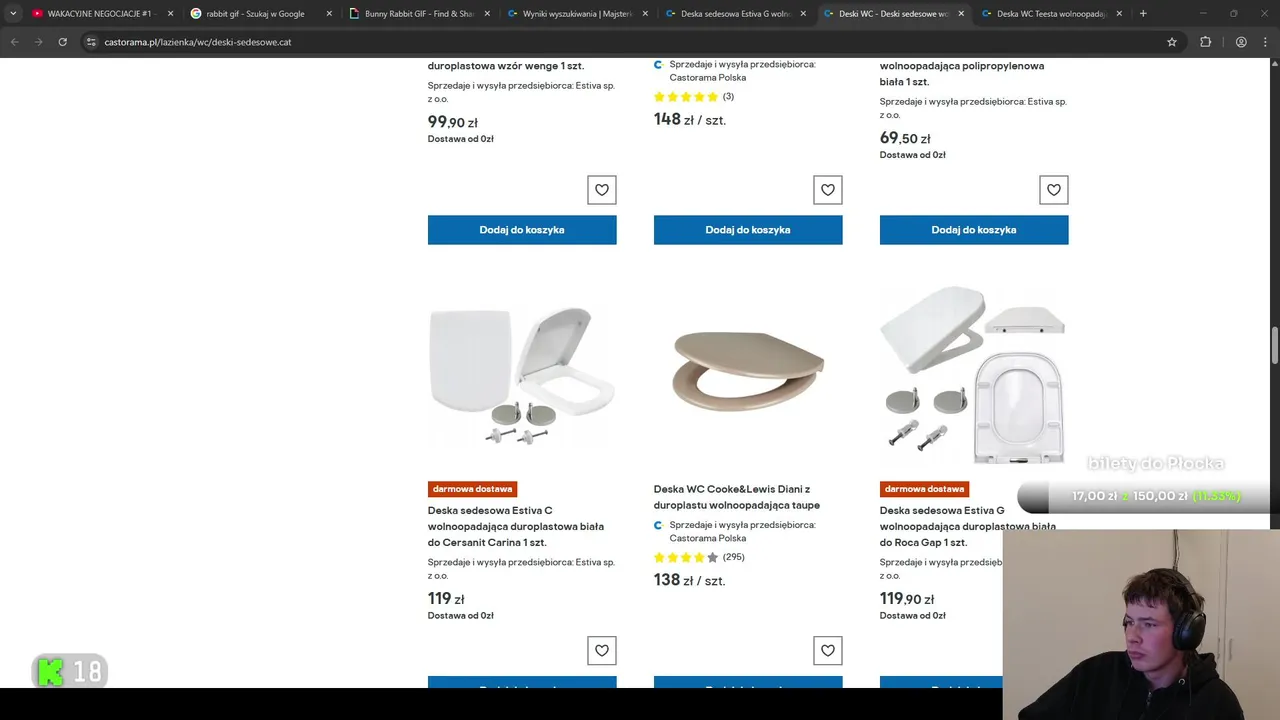Click the page vertical scrollbar thumb
This screenshot has width=1280, height=720.
[x=1274, y=345]
